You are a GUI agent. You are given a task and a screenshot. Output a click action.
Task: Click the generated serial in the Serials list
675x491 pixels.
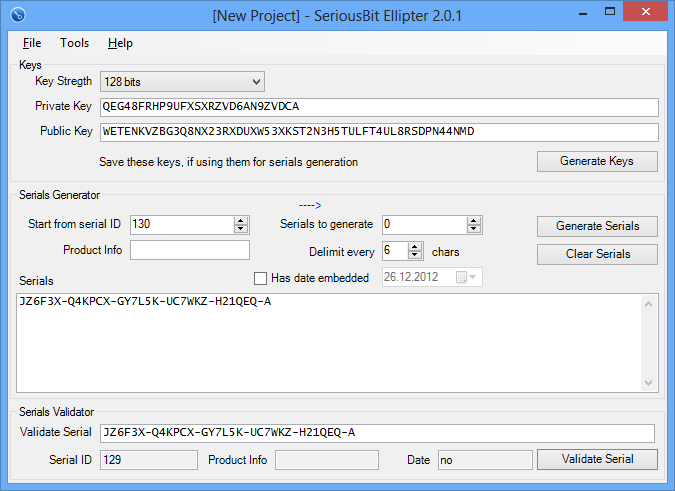pos(145,302)
